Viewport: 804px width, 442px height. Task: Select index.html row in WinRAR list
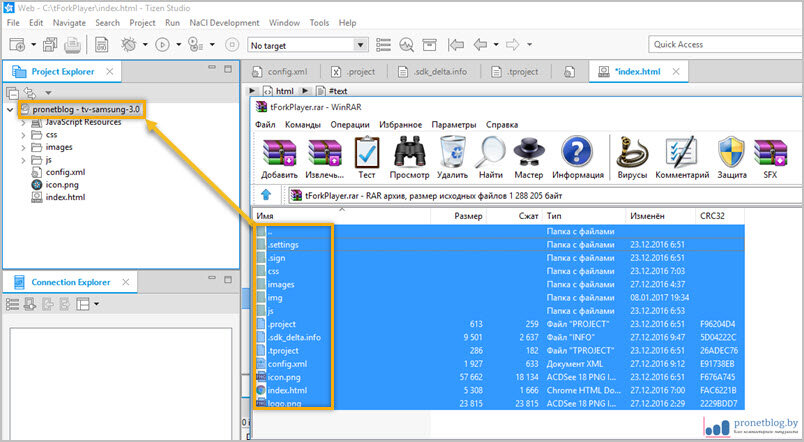(498, 390)
